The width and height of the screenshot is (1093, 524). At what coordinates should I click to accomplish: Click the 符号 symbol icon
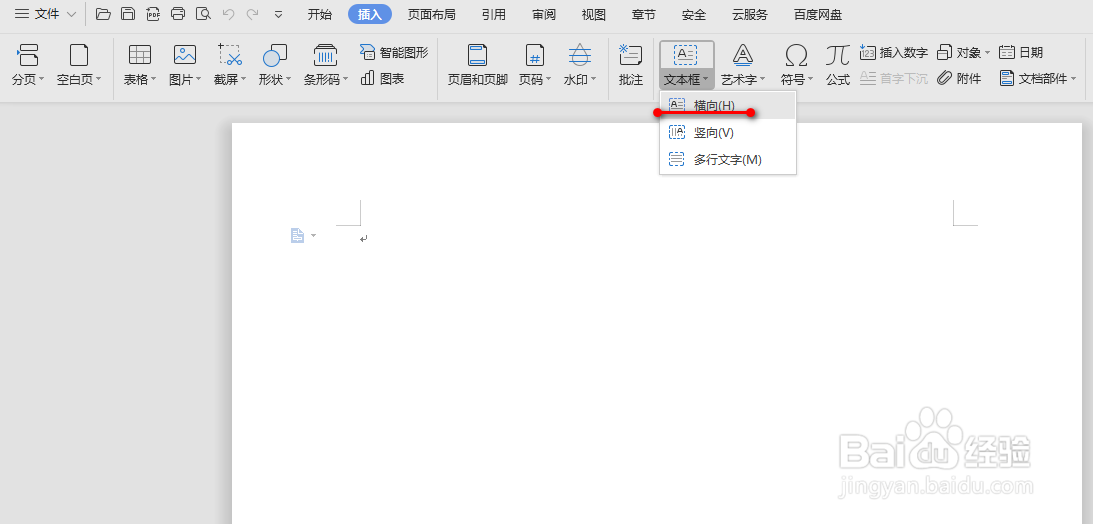796,54
